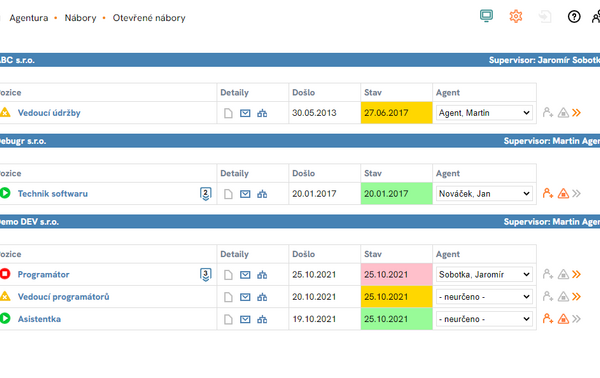Click warning triangle icon for Asistentka row
This screenshot has height=378, width=600.
[563, 319]
